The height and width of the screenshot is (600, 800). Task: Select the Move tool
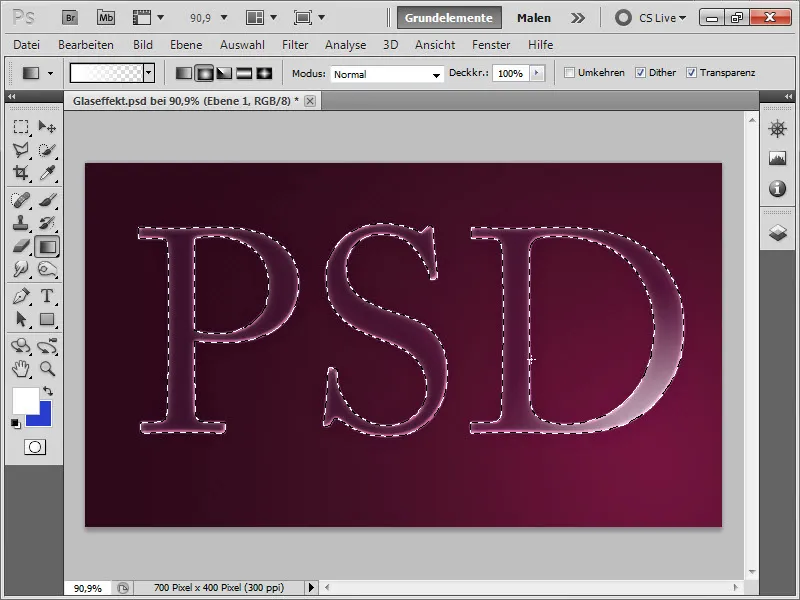tap(47, 127)
